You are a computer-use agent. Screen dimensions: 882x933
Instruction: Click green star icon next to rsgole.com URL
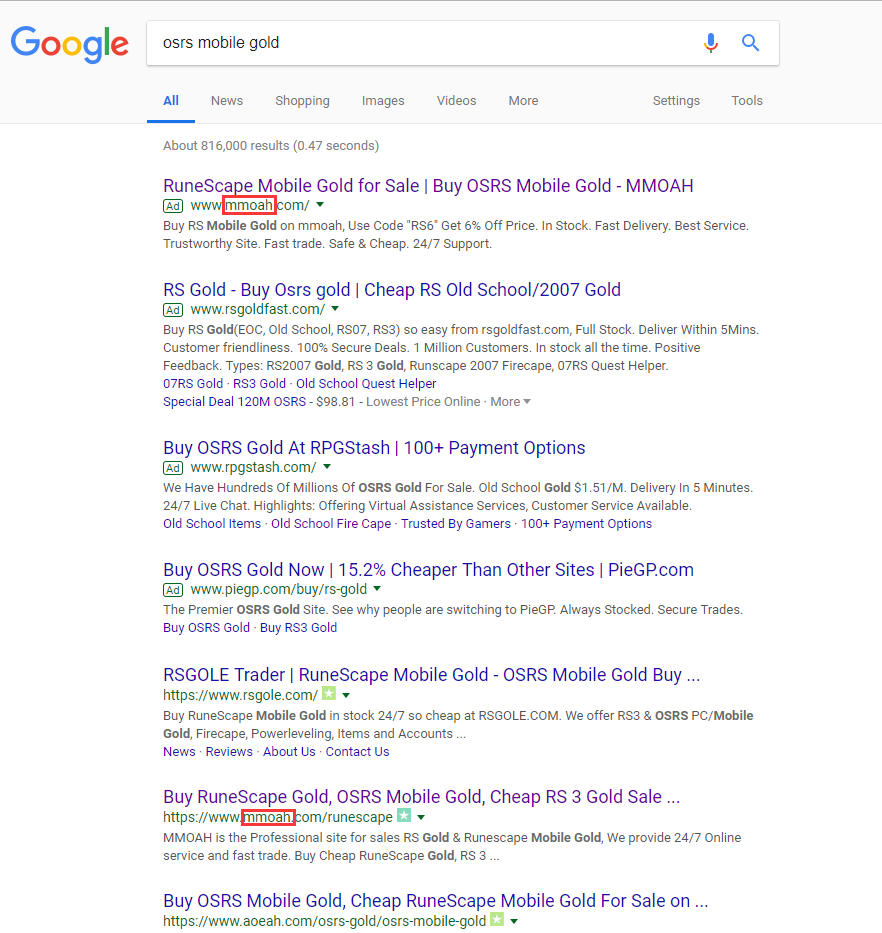coord(329,693)
